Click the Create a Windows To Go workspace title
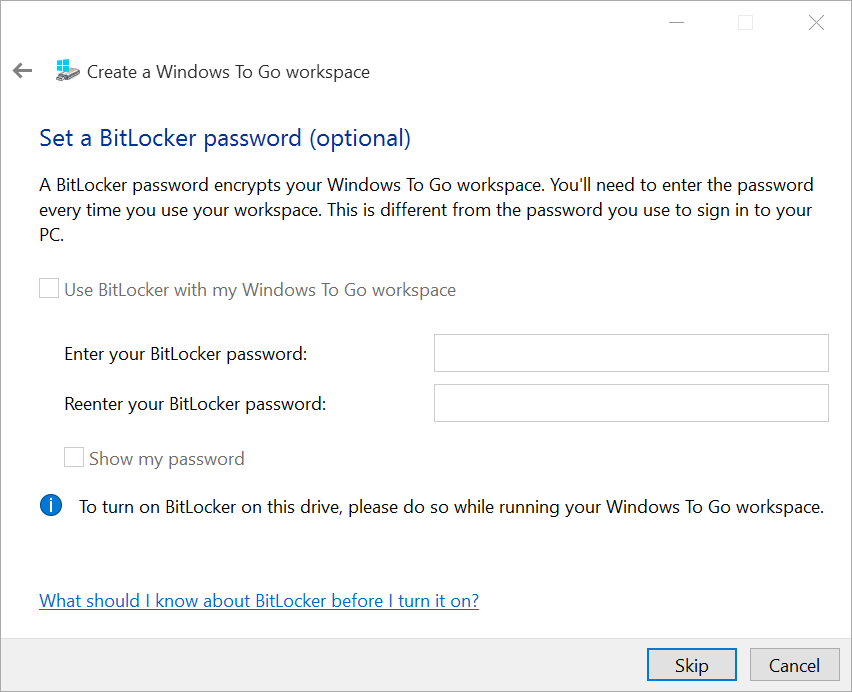 coord(228,72)
